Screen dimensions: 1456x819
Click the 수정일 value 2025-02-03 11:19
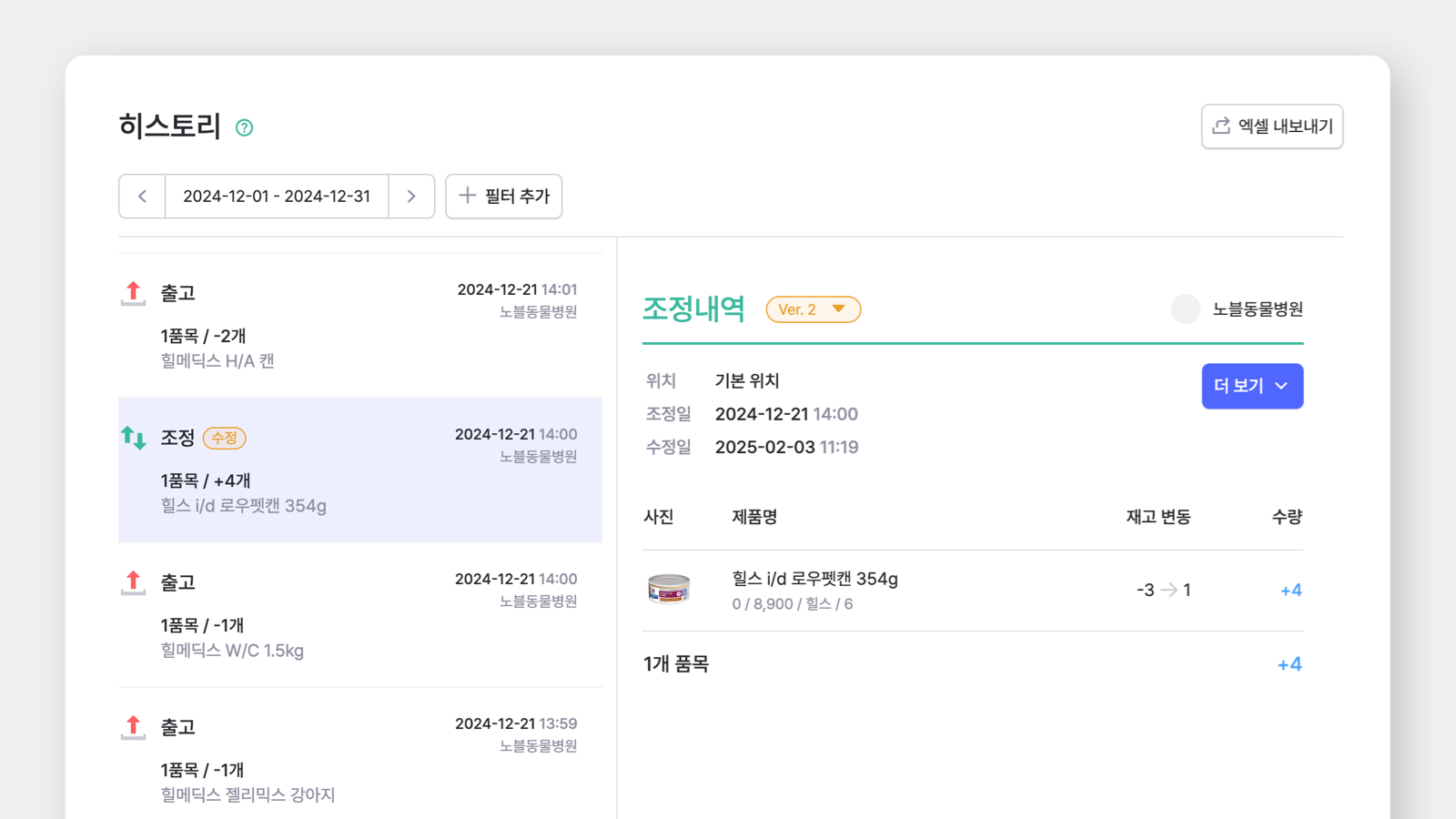point(786,447)
